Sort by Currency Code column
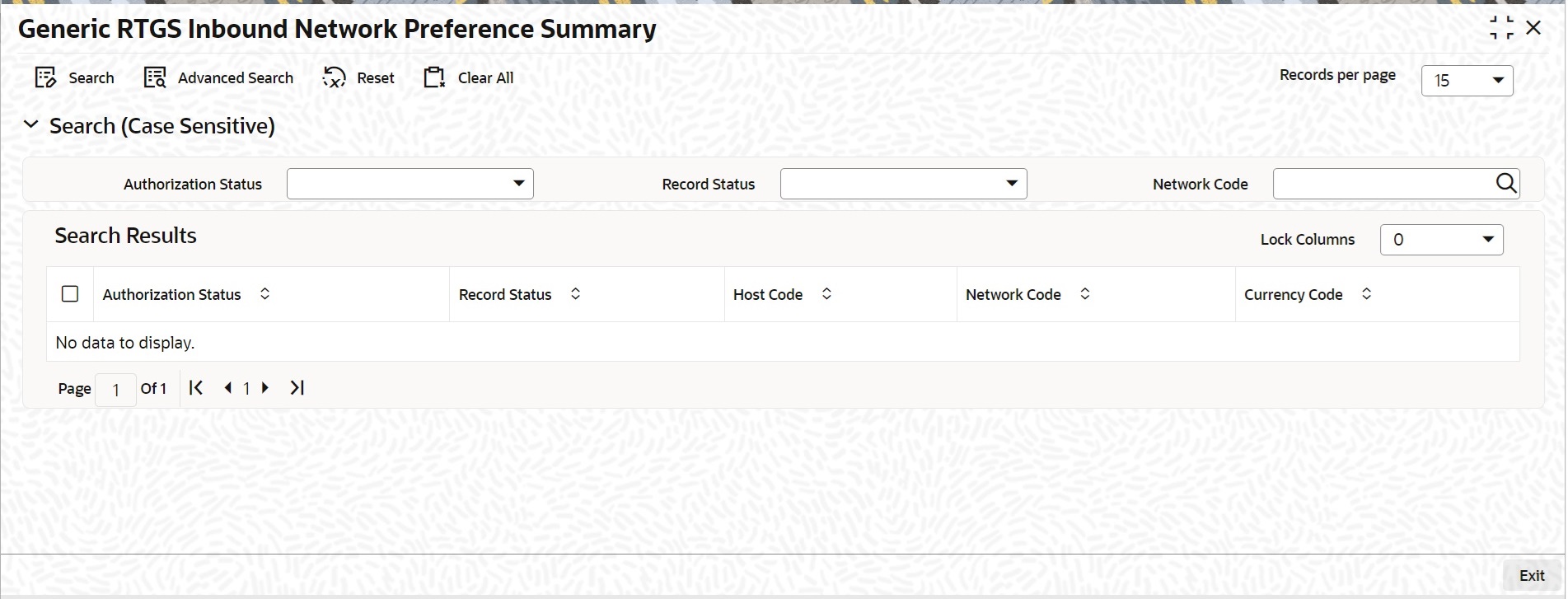The height and width of the screenshot is (599, 1568). click(x=1366, y=294)
